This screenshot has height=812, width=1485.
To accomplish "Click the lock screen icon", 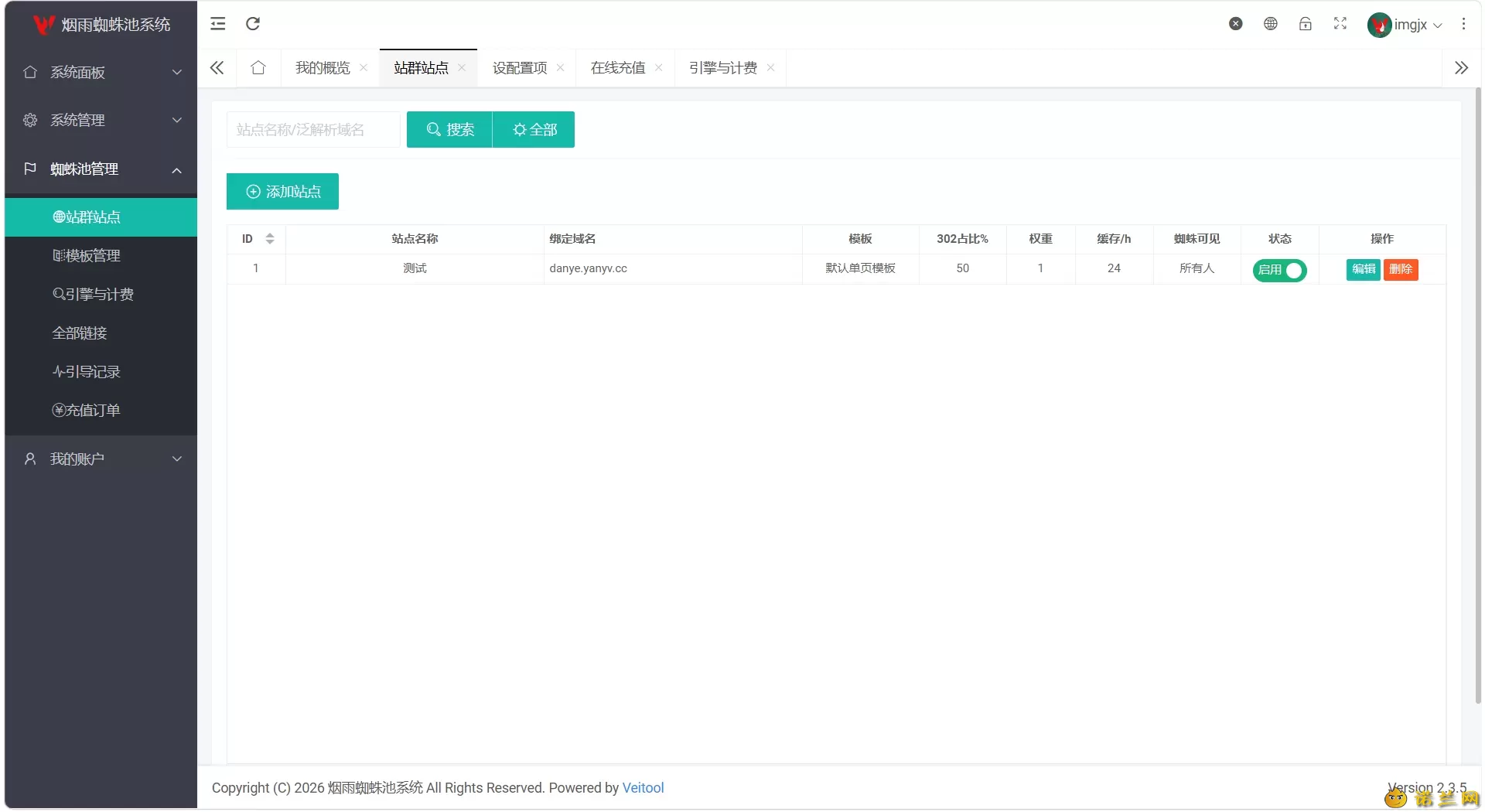I will click(x=1306, y=24).
